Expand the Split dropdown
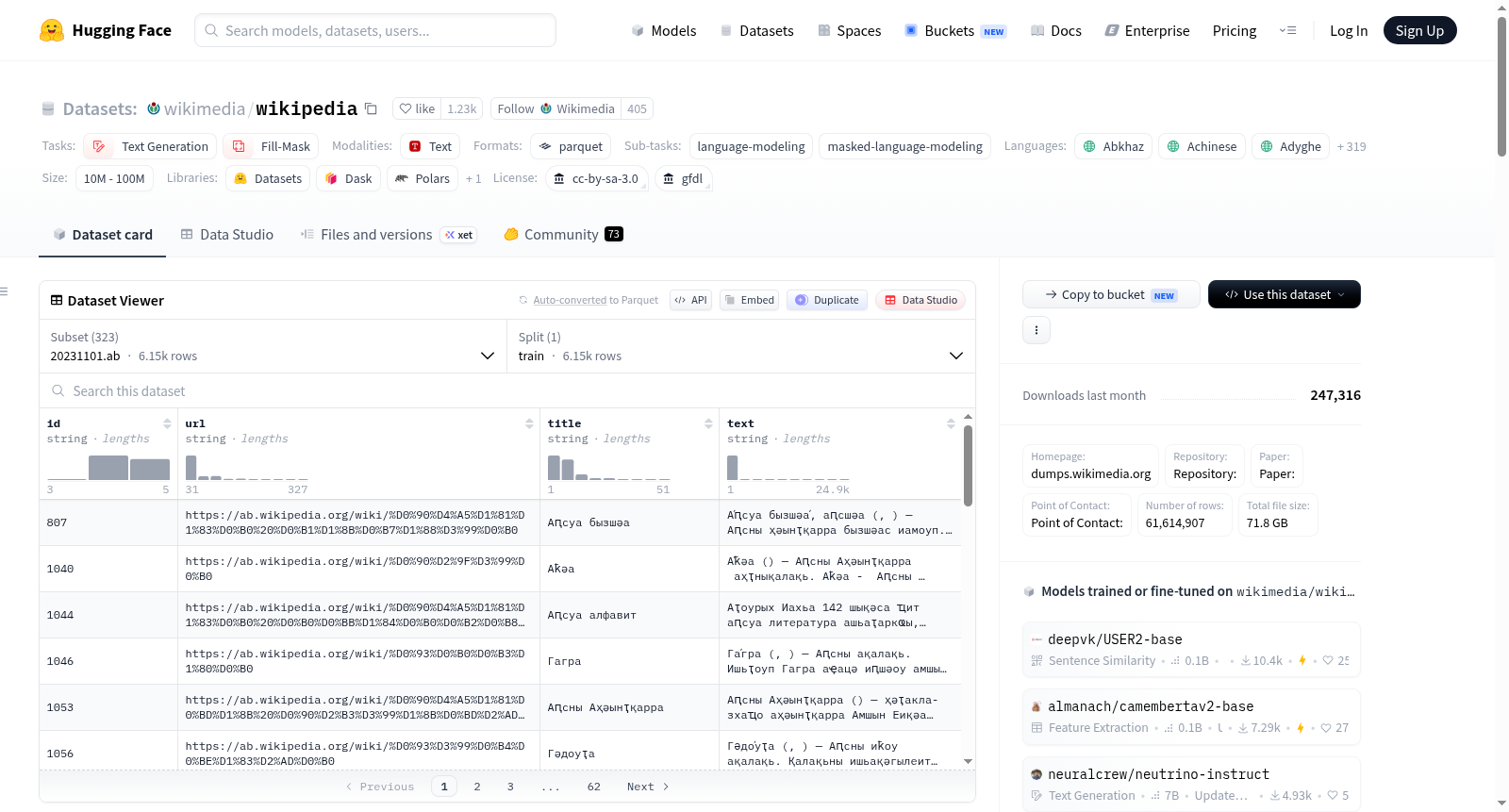Screen dimensions: 1509x812 coord(740,346)
